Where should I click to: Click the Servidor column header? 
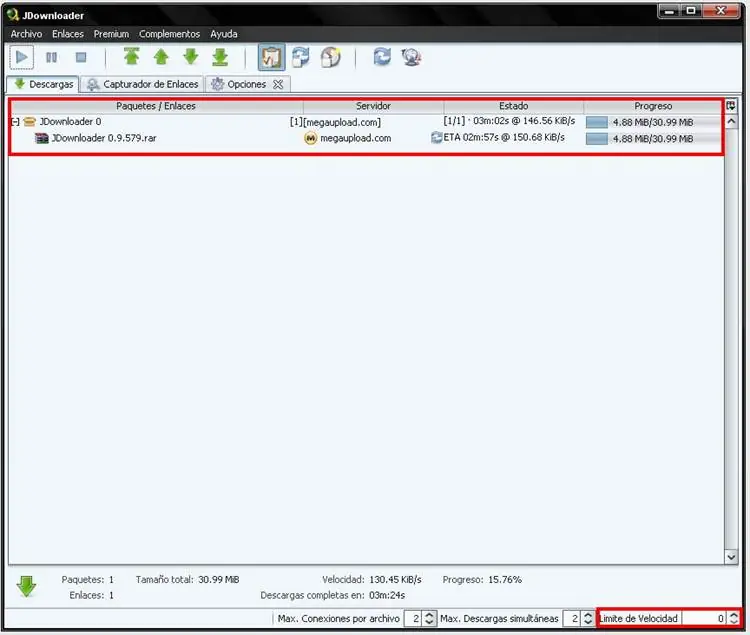(x=374, y=106)
